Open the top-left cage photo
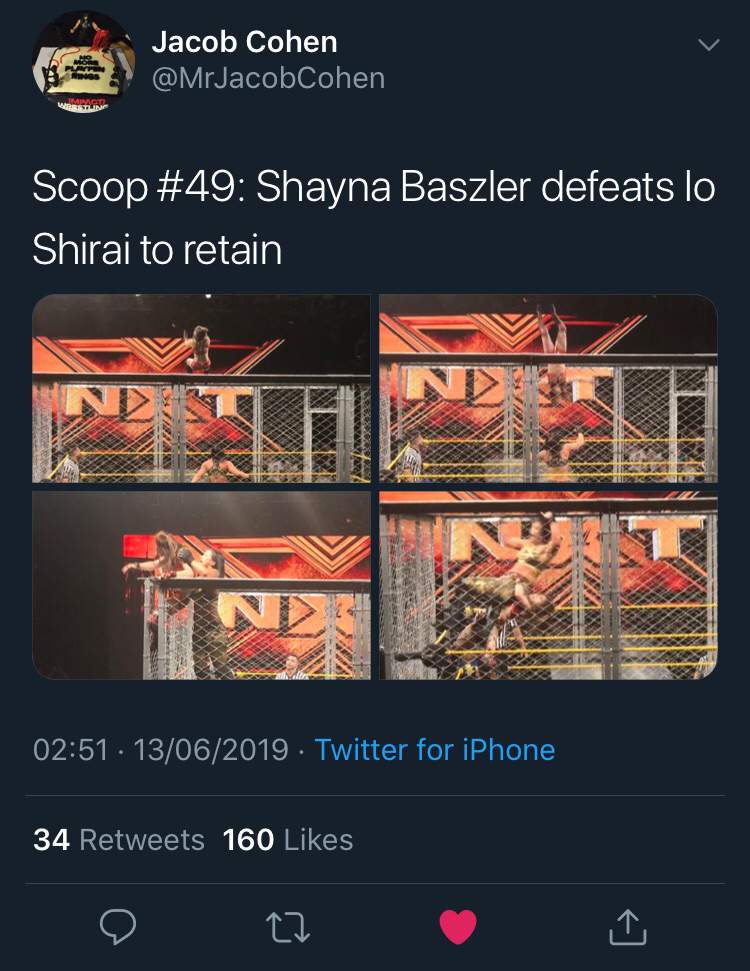The width and height of the screenshot is (750, 971). (201, 388)
